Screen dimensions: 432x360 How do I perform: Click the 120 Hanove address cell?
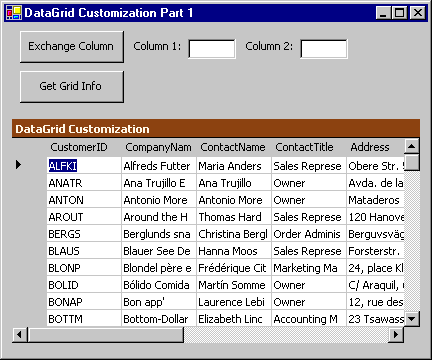[375, 216]
